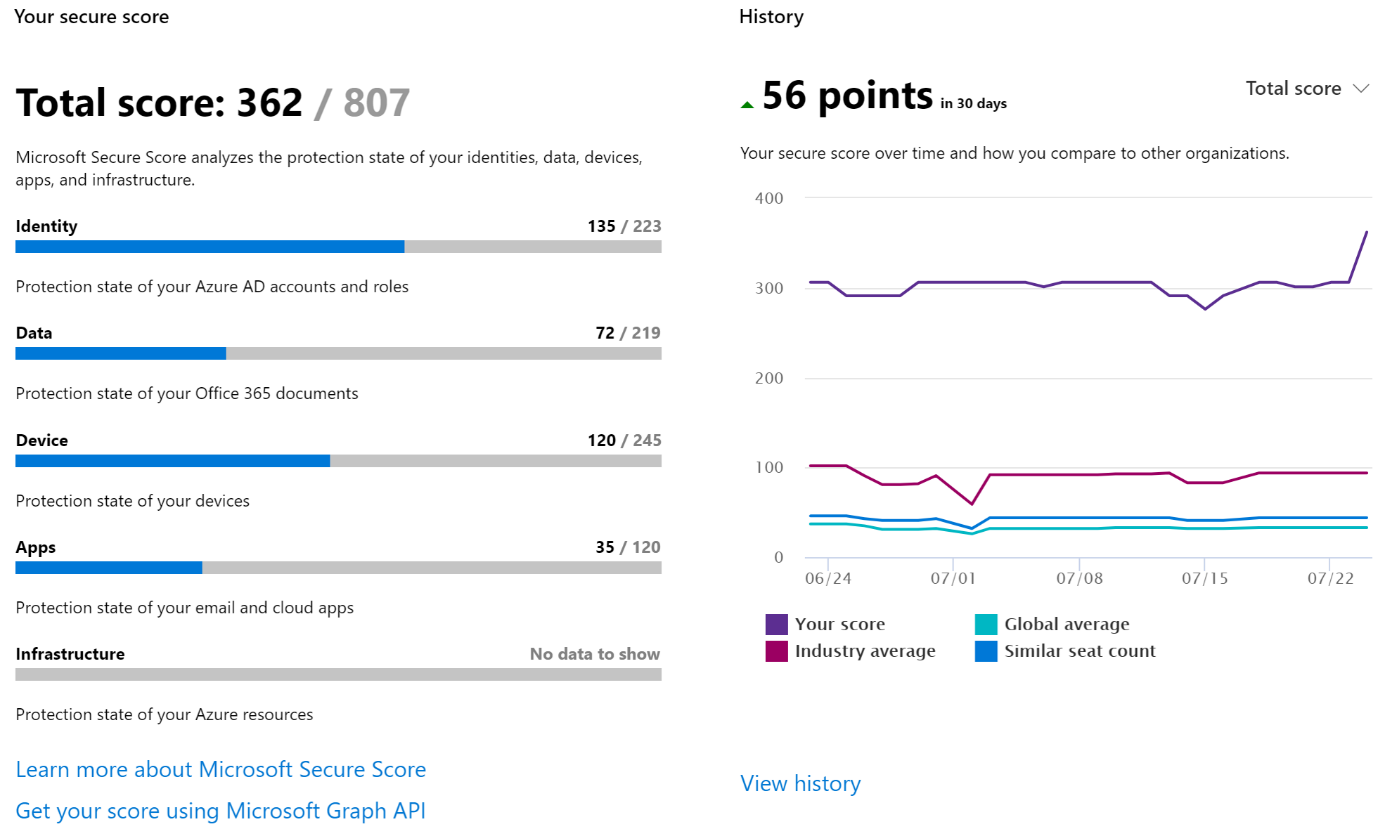Open Get your score using Microsoft Graph API
1385x829 pixels.
coord(221,810)
